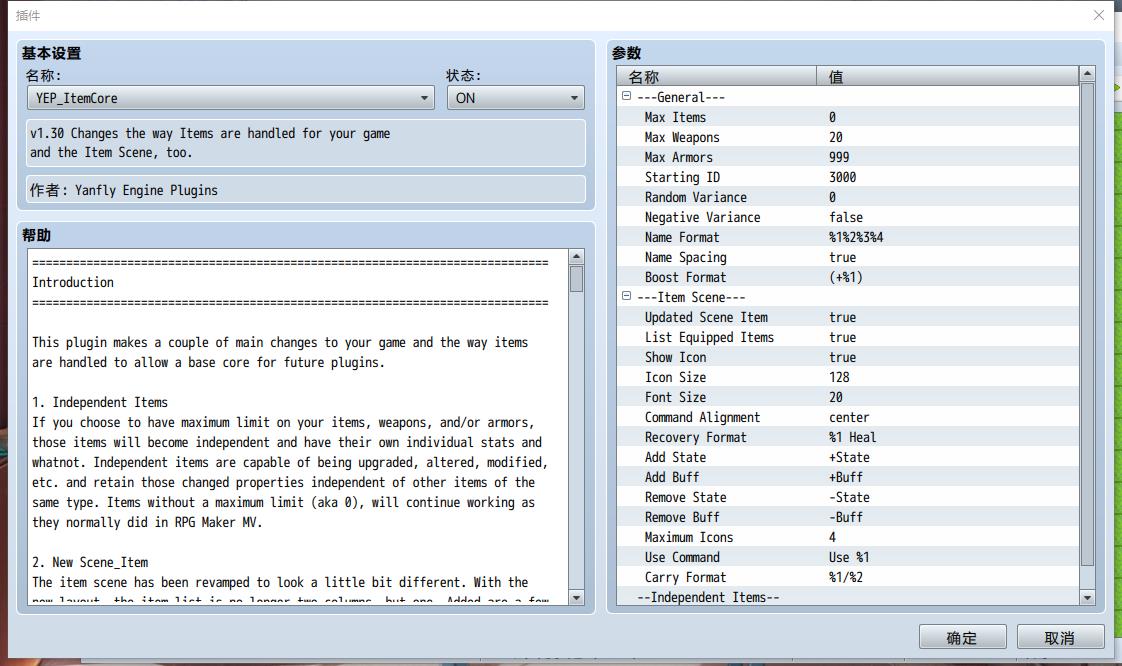The width and height of the screenshot is (1122, 666).
Task: Open the plugin name dropdown YEP_ItemCore
Action: (x=230, y=98)
